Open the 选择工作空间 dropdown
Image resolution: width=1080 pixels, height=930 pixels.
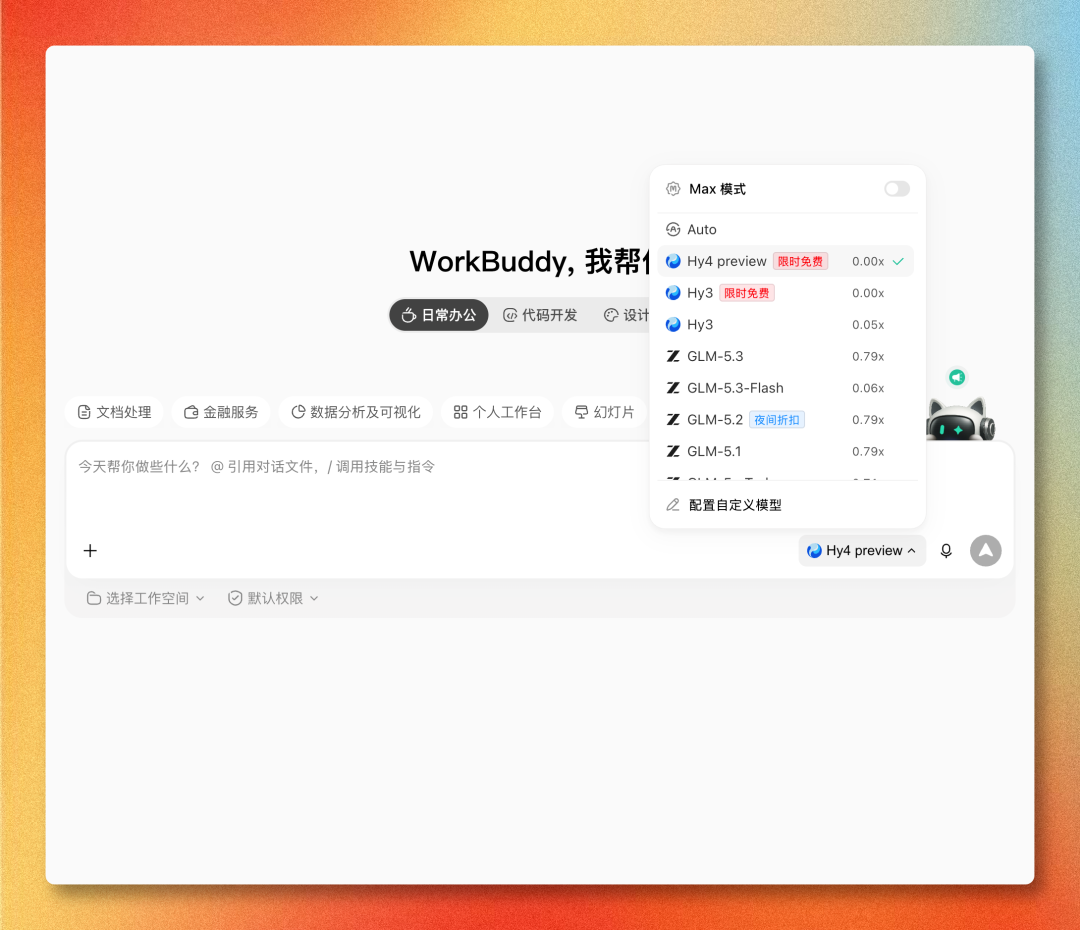coord(145,598)
